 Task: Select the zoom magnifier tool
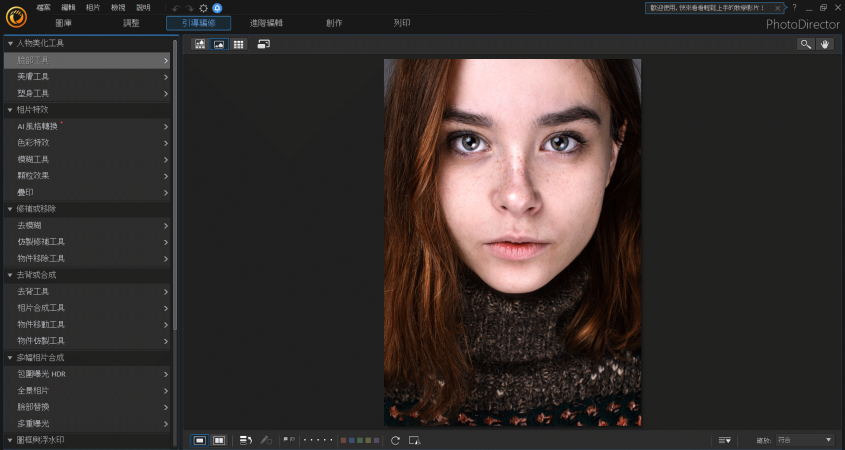806,44
